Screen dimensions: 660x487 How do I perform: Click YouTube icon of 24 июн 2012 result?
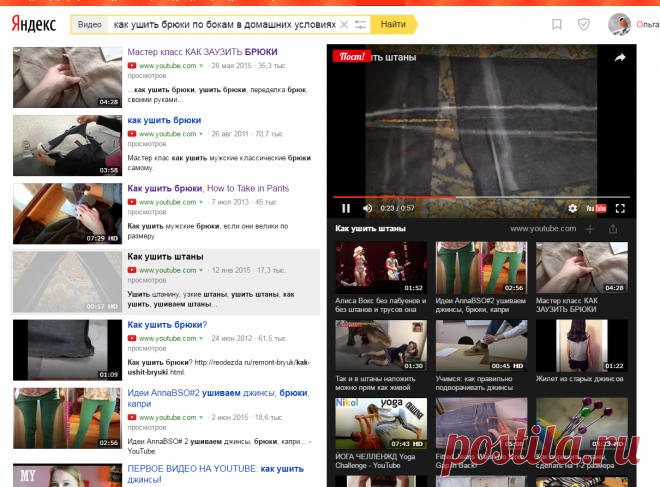(x=132, y=338)
